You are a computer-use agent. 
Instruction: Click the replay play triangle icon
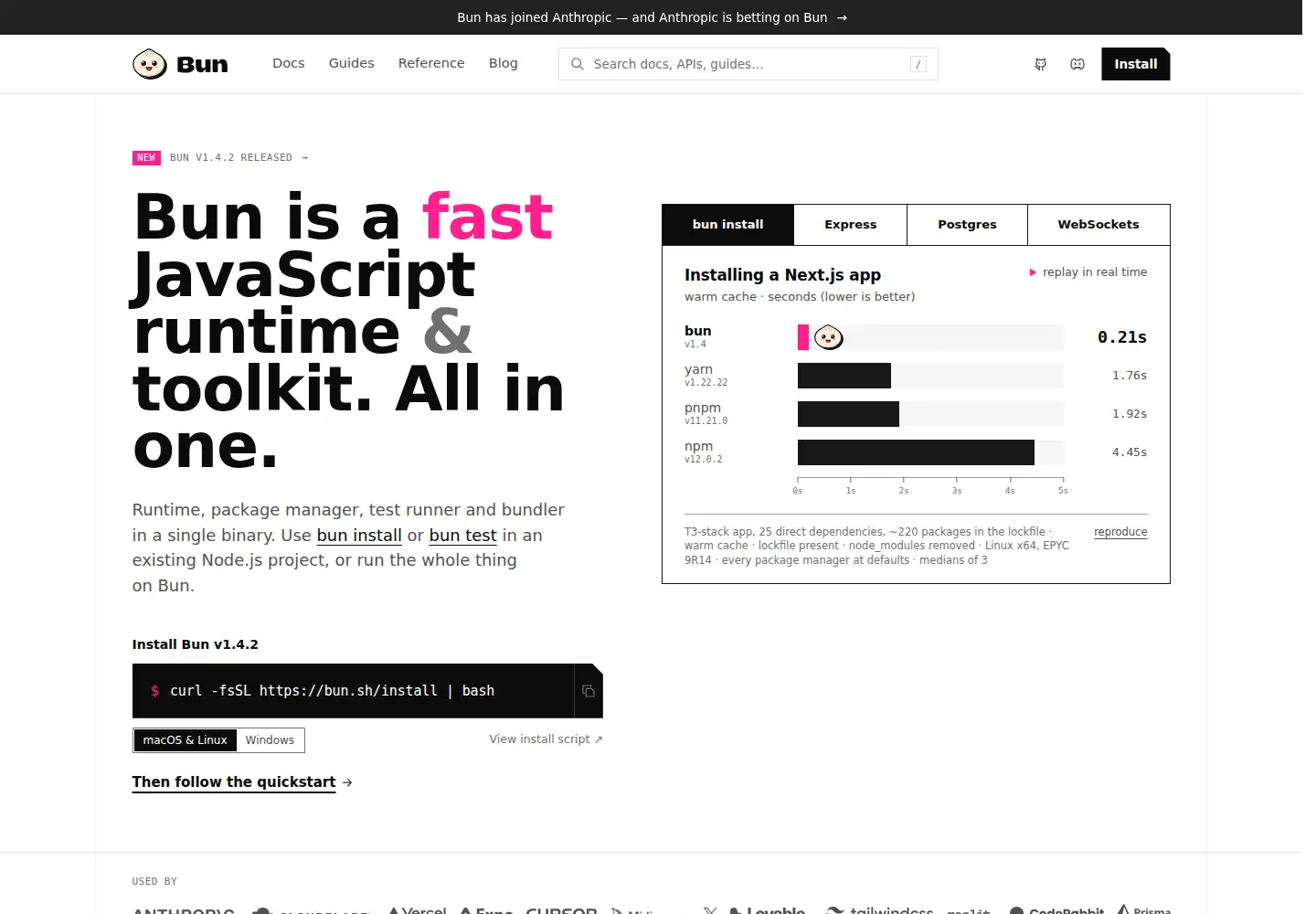pyautogui.click(x=1033, y=272)
